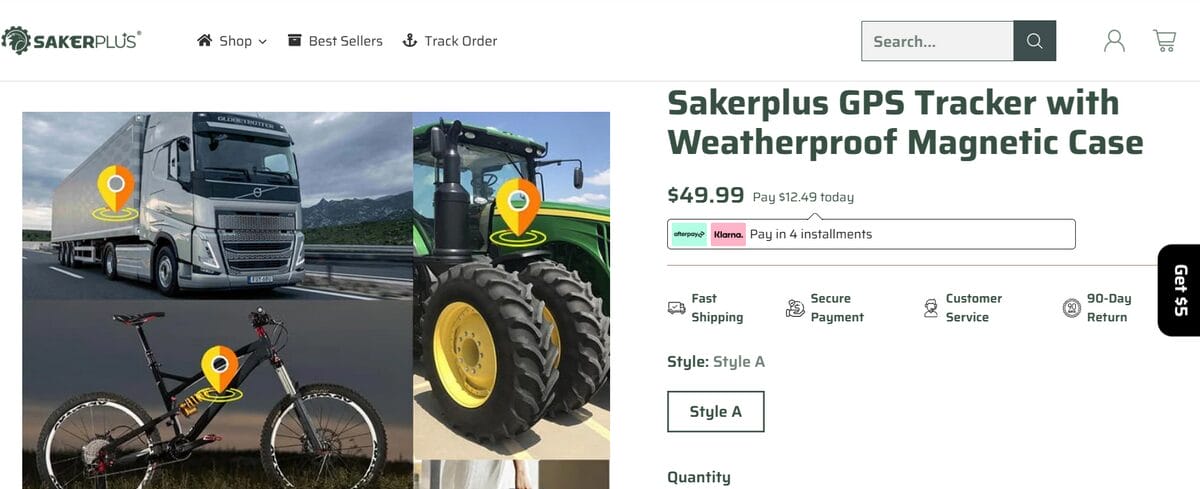Screen dimensions: 1200x489
Task: Open the user account icon
Action: [1114, 41]
